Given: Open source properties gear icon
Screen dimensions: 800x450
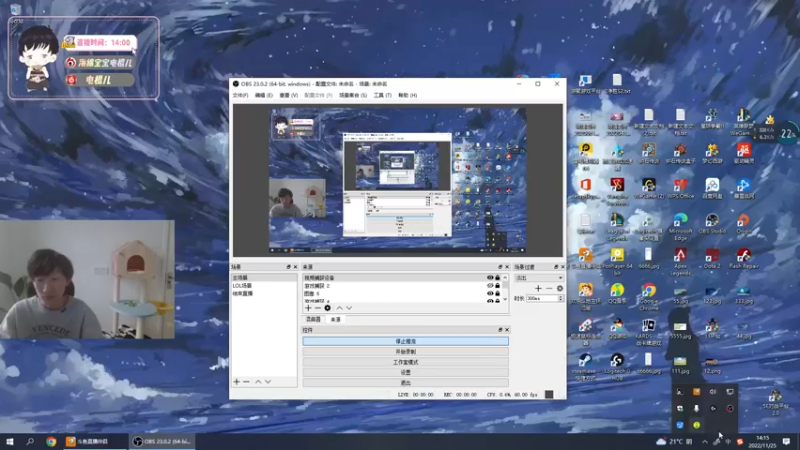Looking at the screenshot, I should pyautogui.click(x=328, y=308).
